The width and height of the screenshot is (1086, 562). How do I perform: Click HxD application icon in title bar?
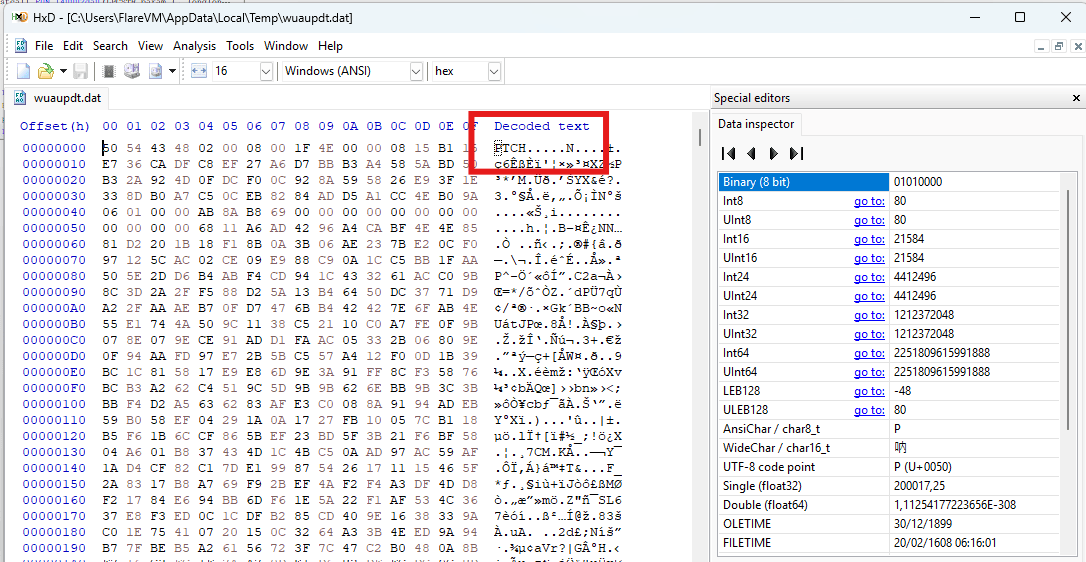coord(18,18)
